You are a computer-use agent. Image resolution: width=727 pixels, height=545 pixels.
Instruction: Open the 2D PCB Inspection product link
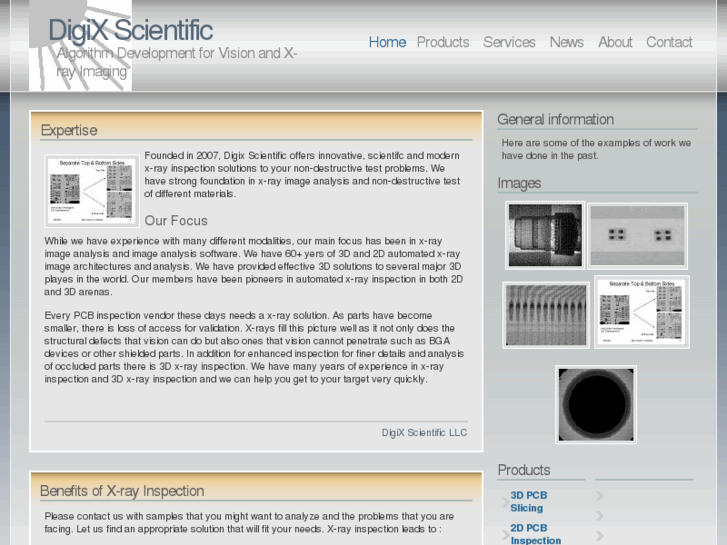536,534
